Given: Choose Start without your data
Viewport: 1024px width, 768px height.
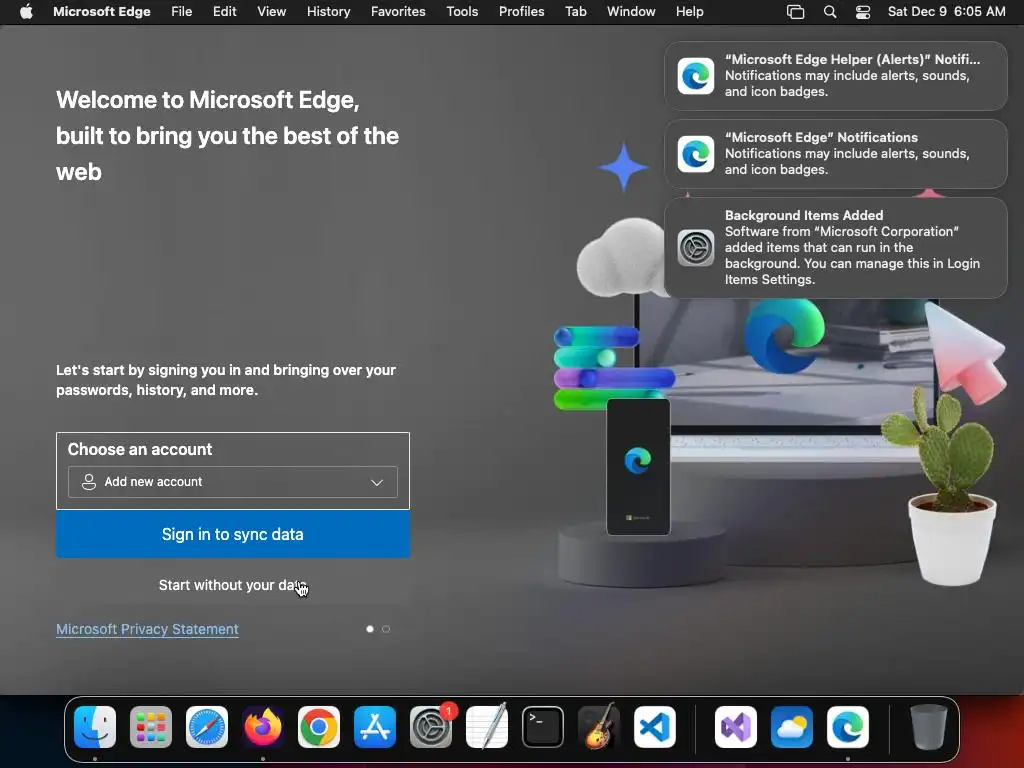Looking at the screenshot, I should click(232, 585).
